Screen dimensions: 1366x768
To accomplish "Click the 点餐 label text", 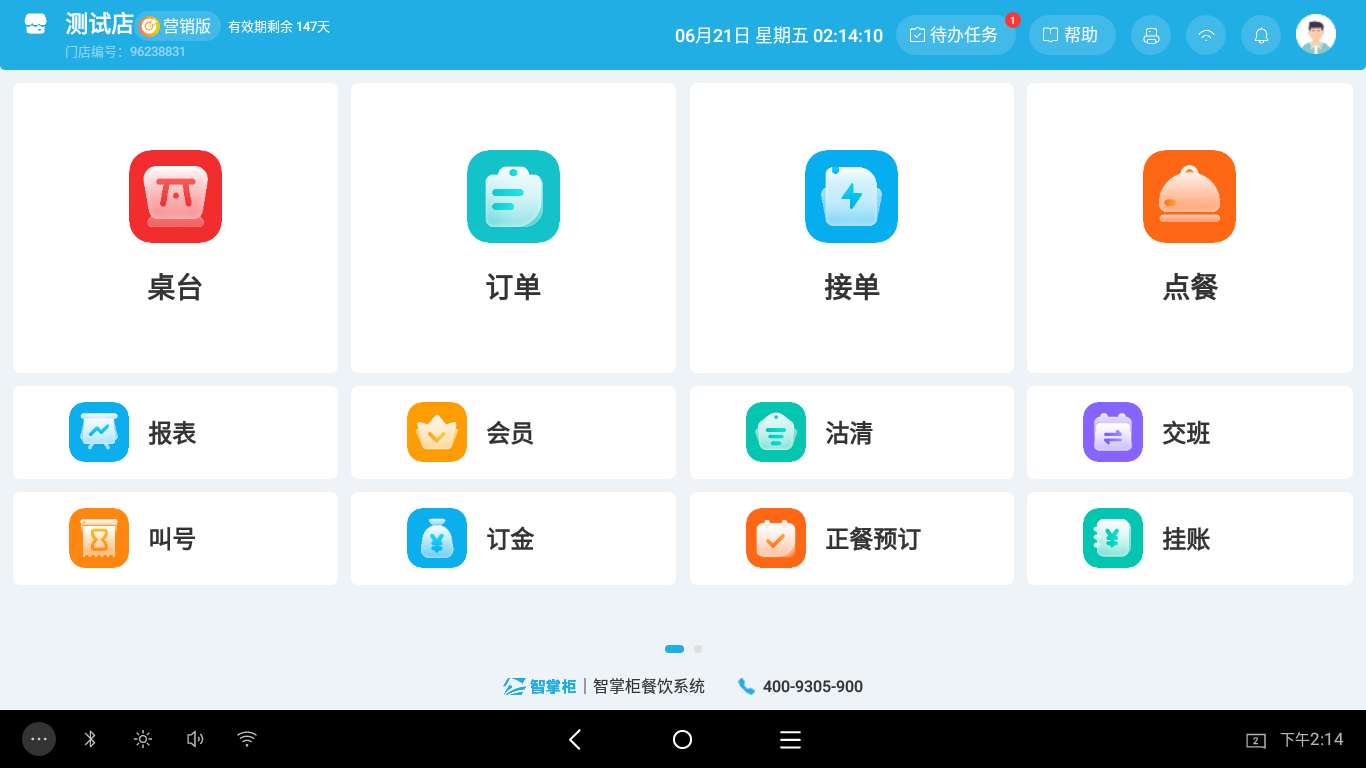I will (1189, 288).
